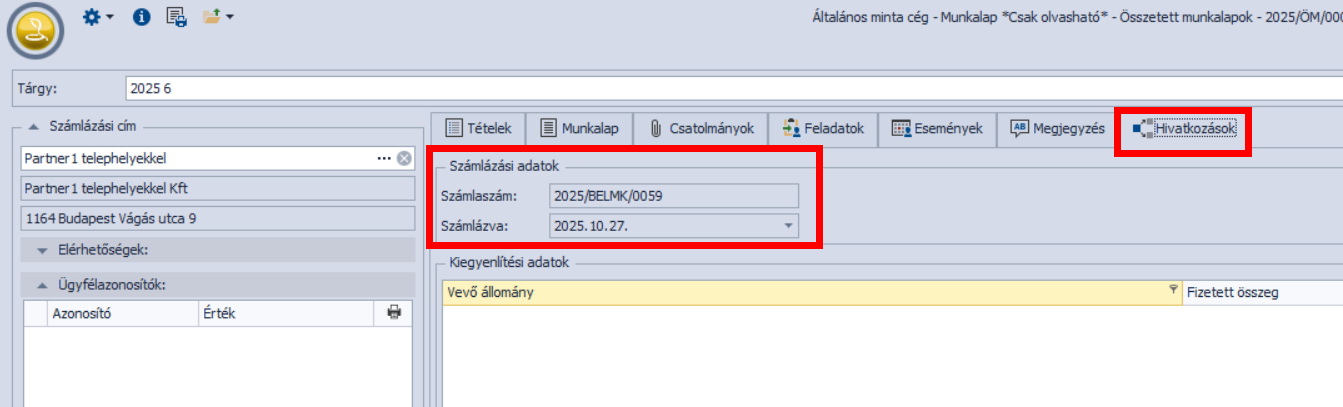
Task: Click into the Tárgy text field
Action: click(x=700, y=88)
